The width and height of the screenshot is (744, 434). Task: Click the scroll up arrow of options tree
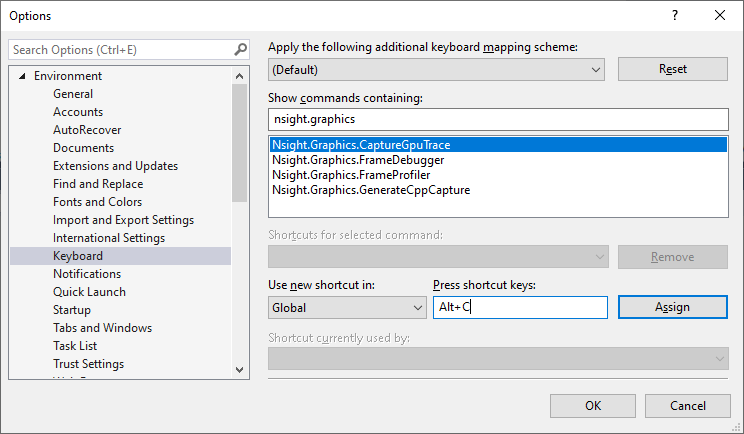(239, 76)
